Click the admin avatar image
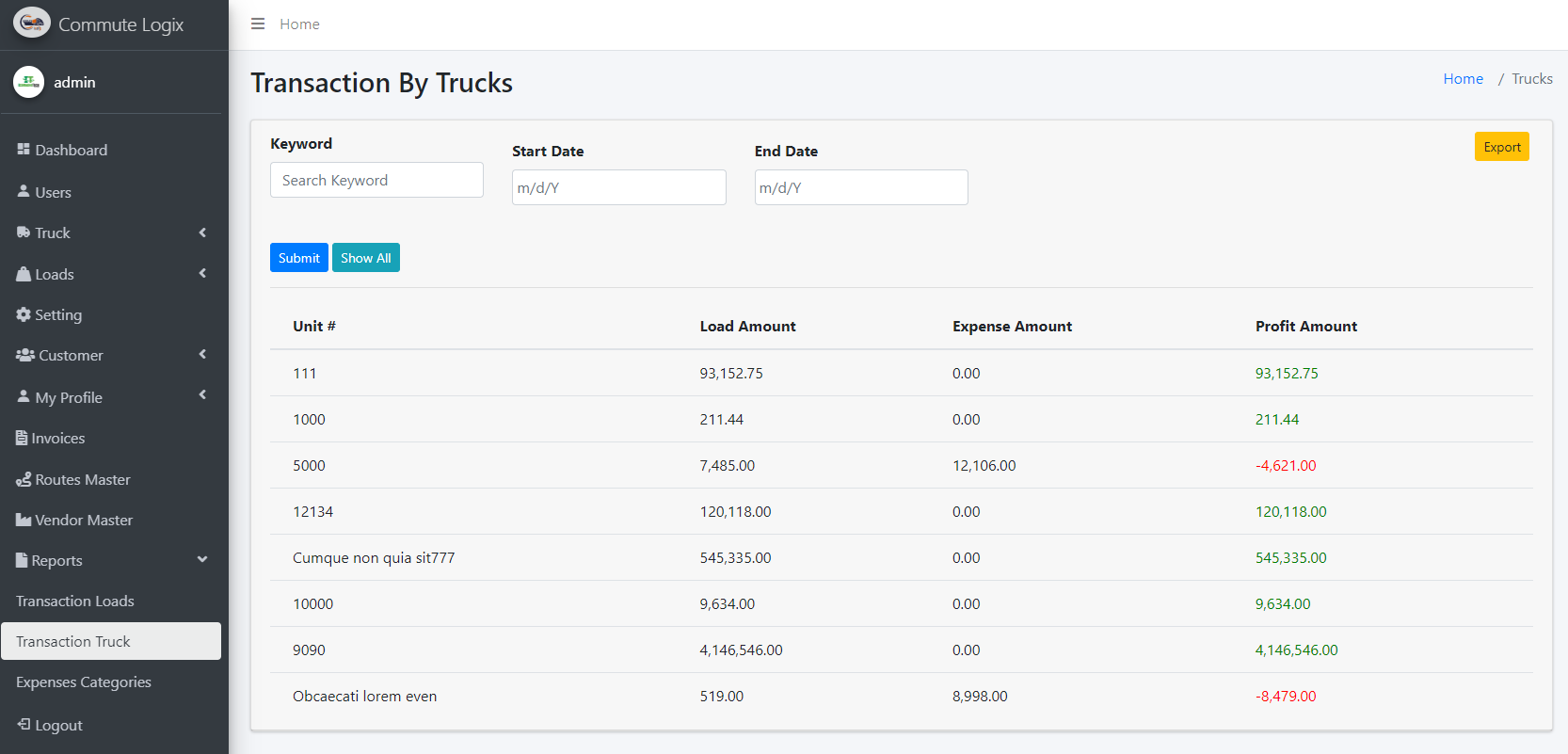Screen dimensions: 1568x754 tap(28, 82)
